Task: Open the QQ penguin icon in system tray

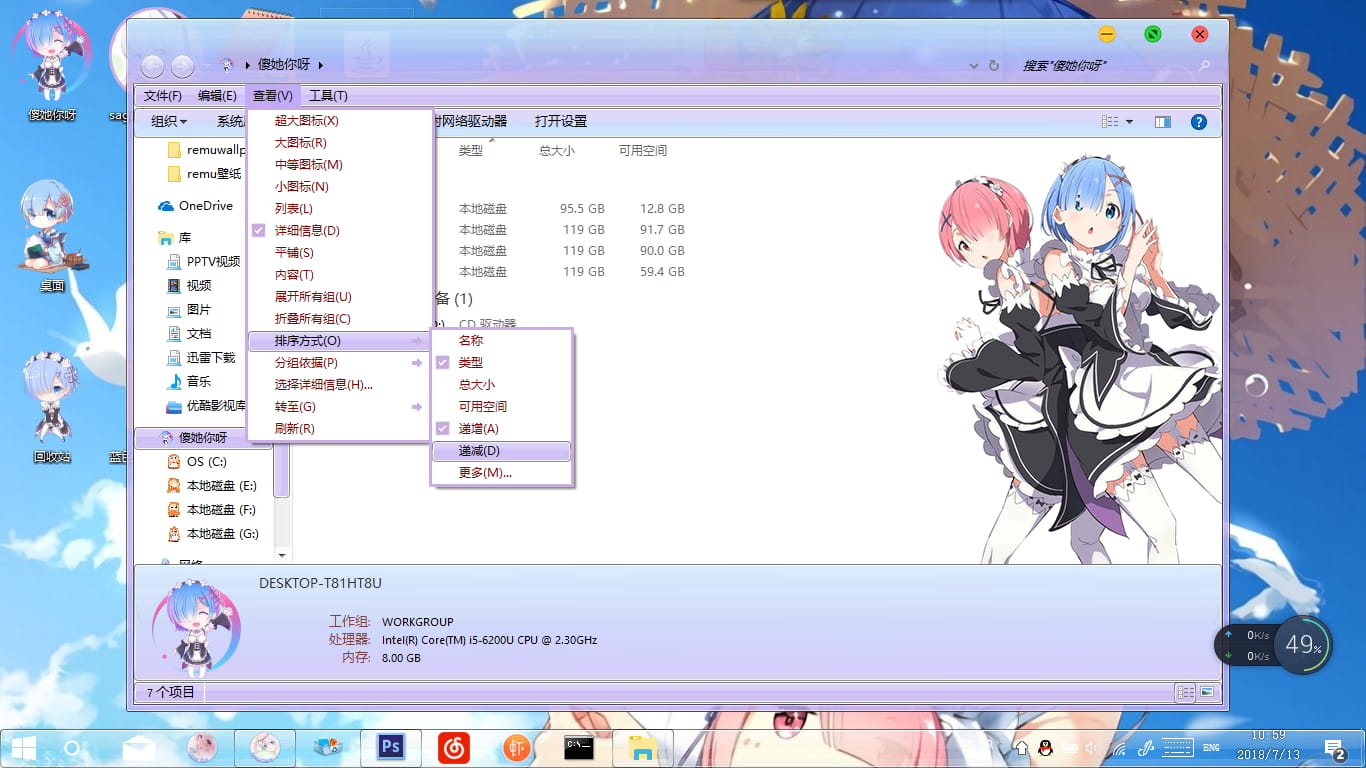Action: 1044,748
